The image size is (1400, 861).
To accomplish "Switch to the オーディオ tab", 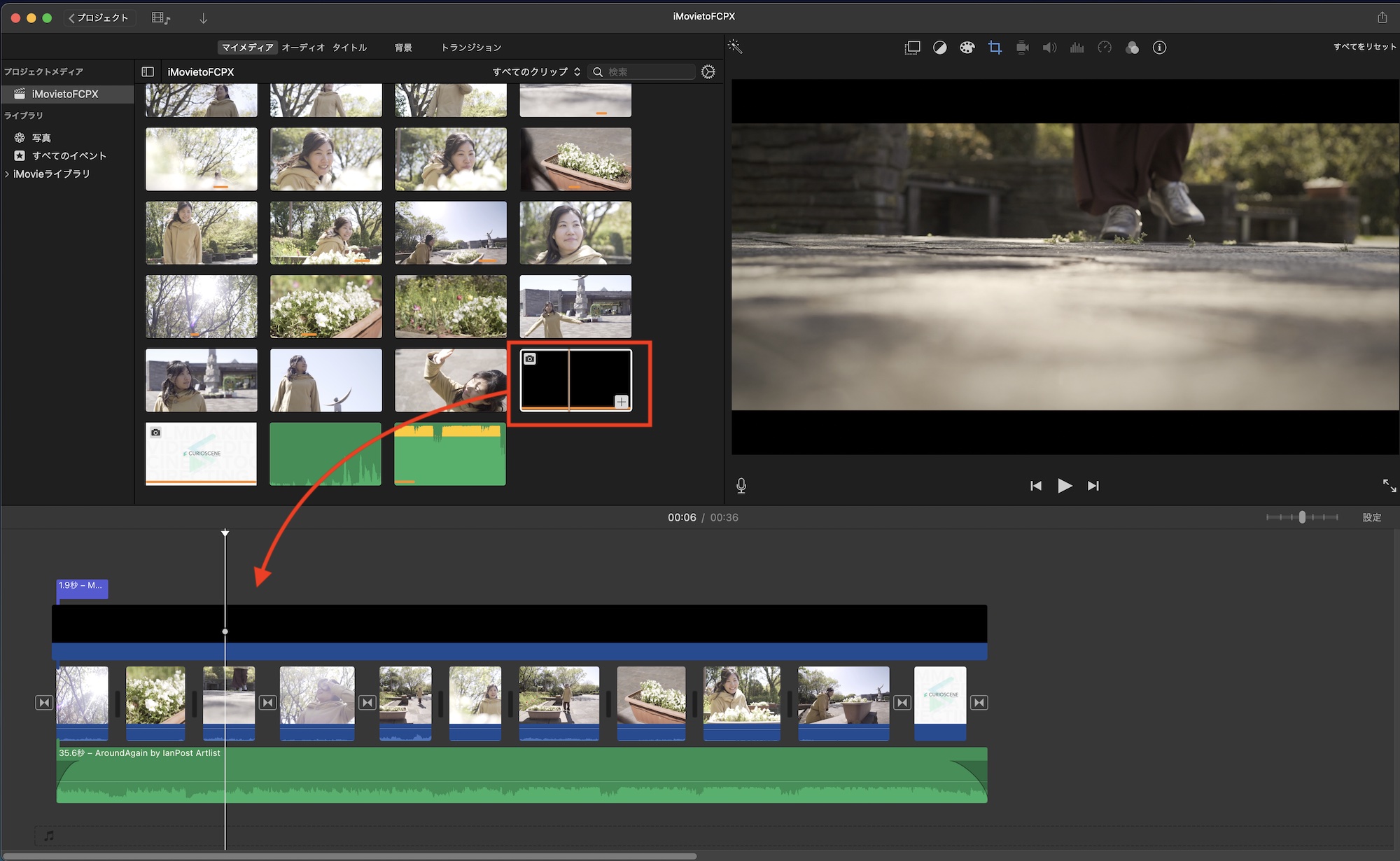I will point(303,48).
